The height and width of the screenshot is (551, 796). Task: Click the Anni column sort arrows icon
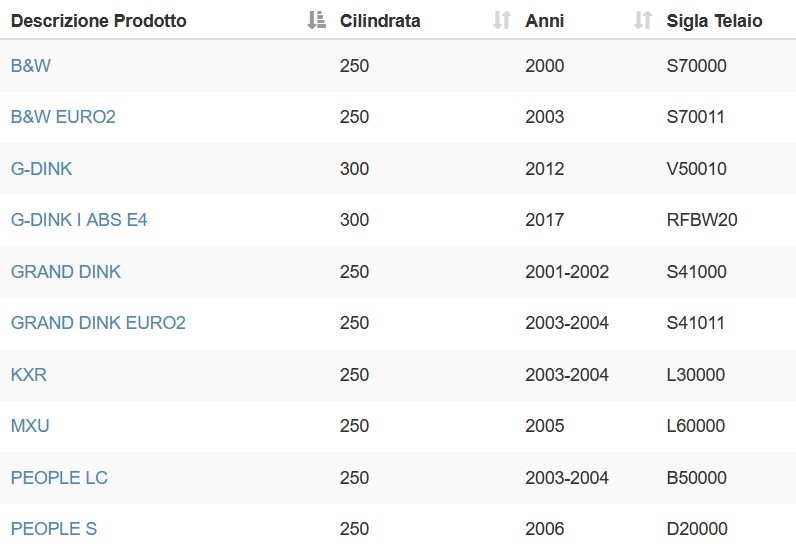coord(643,20)
